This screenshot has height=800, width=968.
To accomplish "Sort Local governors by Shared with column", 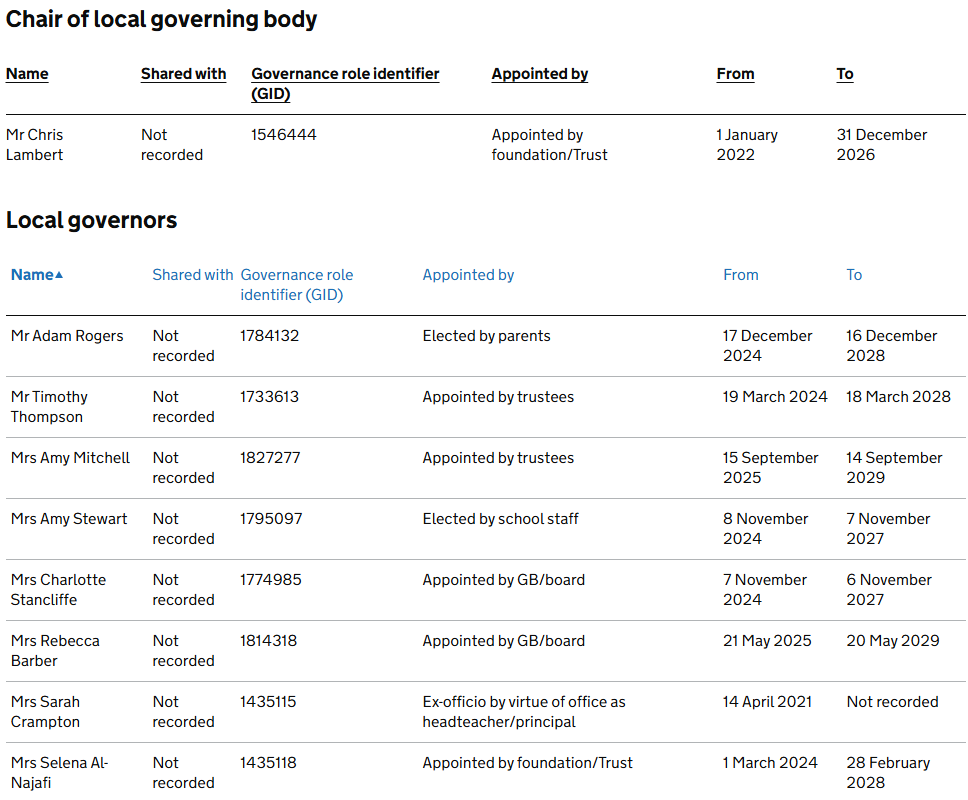I will (192, 275).
